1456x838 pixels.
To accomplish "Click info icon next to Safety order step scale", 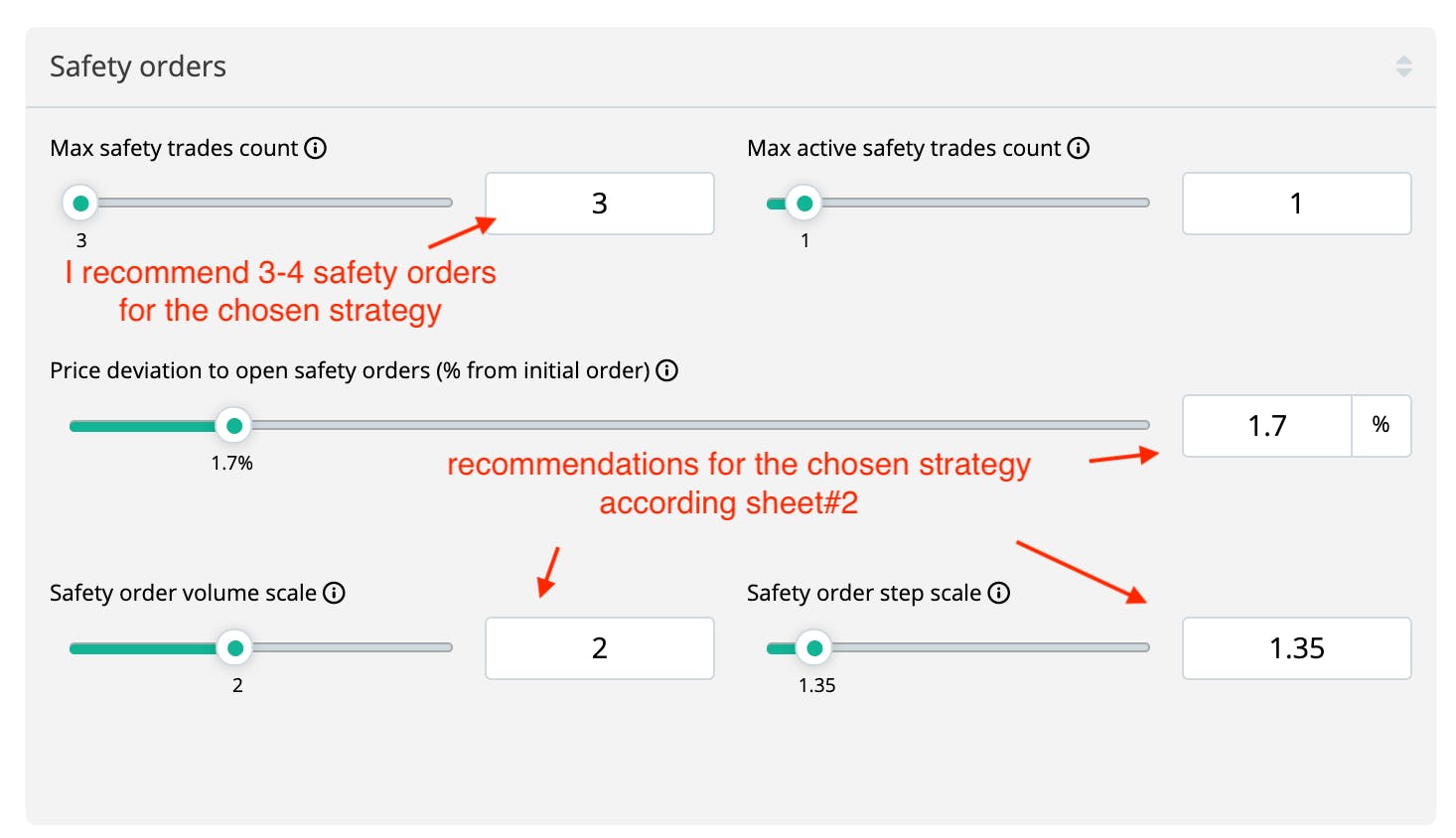I will [x=999, y=593].
